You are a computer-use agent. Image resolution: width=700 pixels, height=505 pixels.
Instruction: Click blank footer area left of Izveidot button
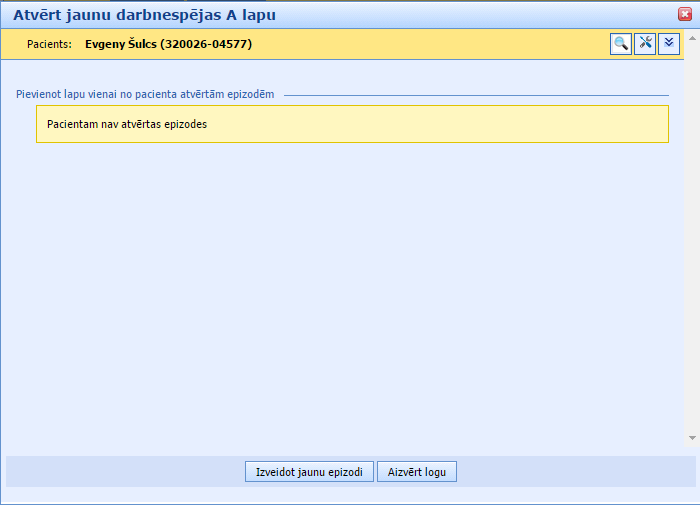[120, 472]
